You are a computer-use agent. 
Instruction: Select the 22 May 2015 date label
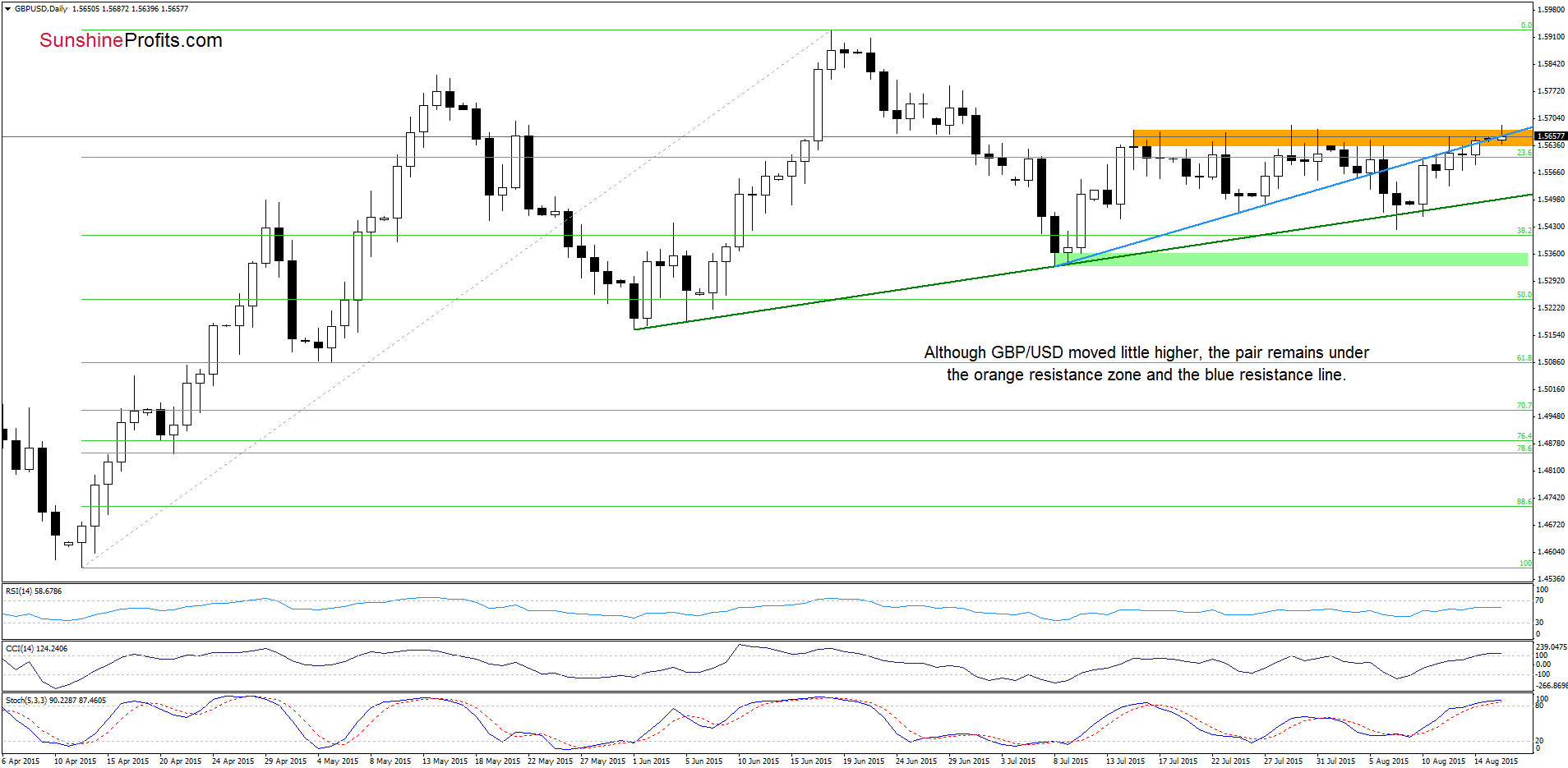[x=549, y=761]
